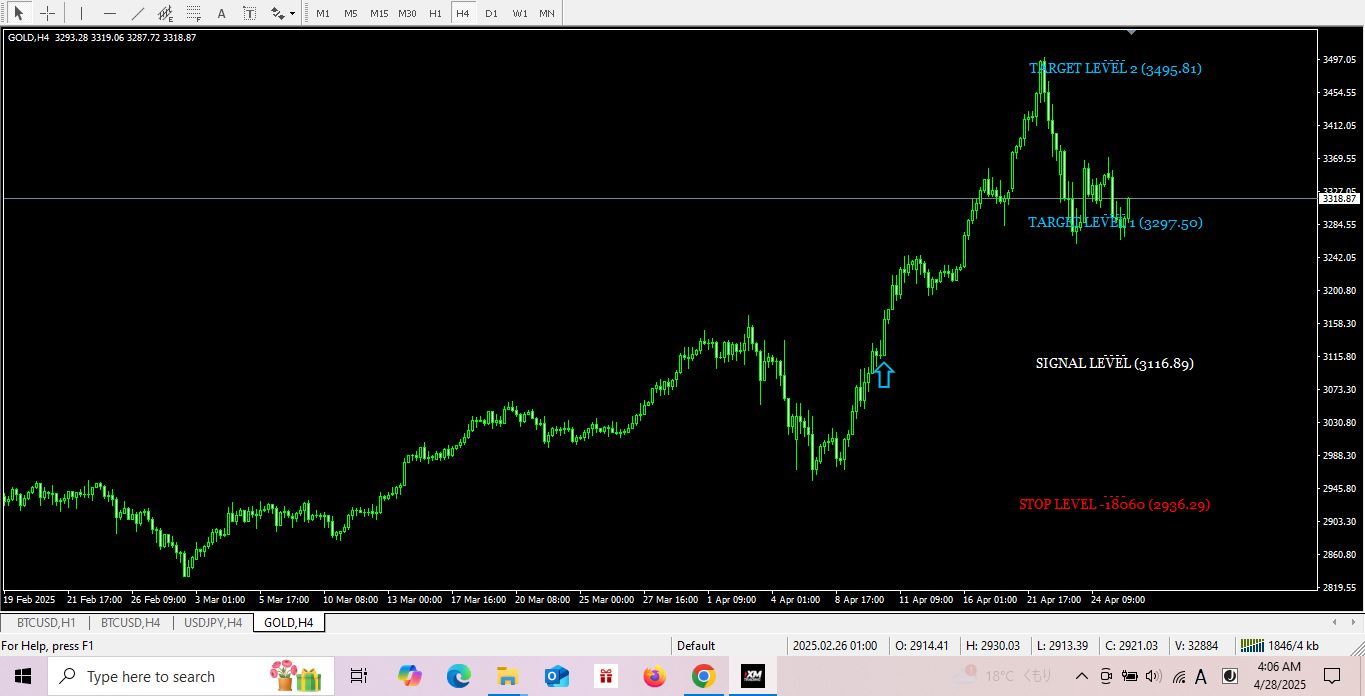Switch chart to D1 timeframe
1365x696 pixels.
point(491,14)
